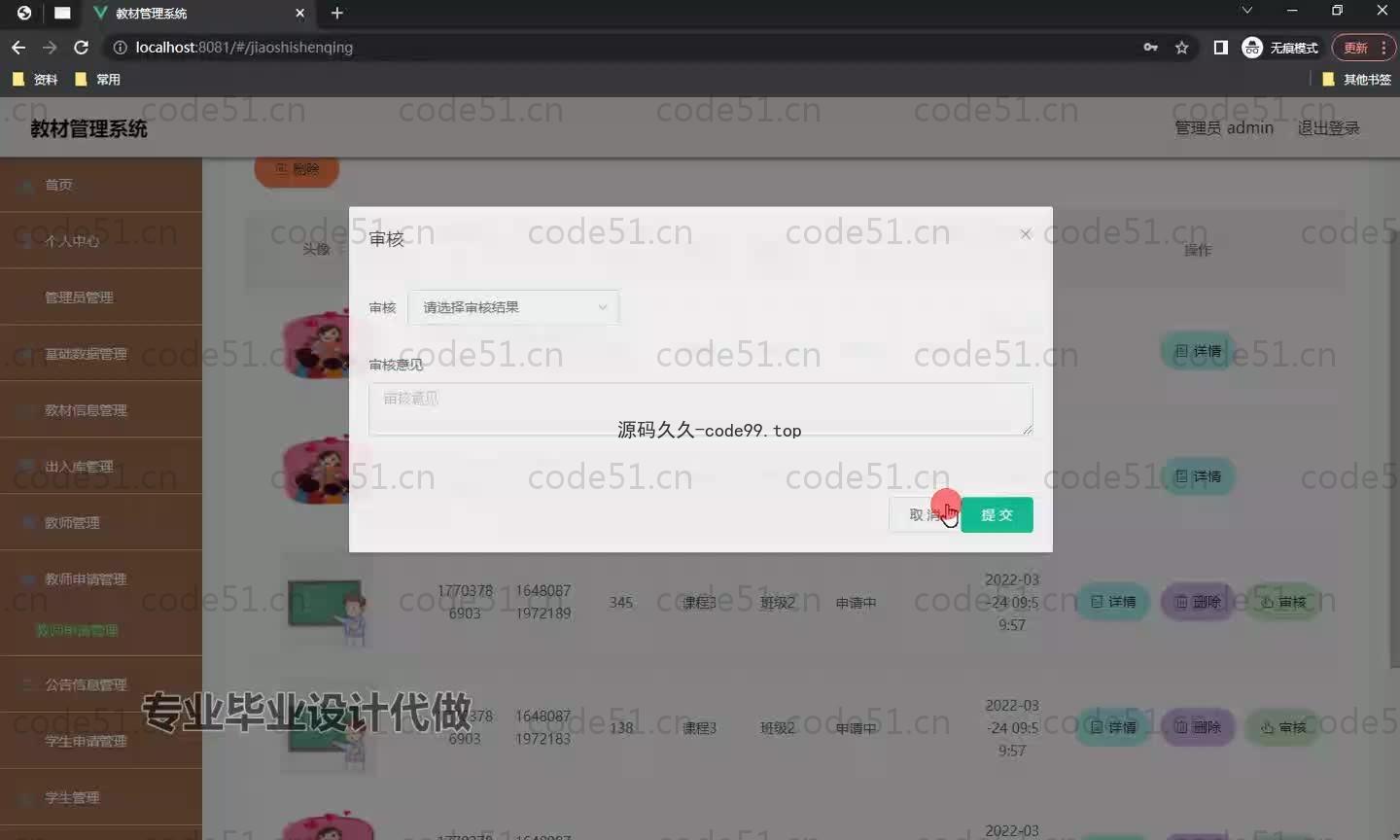Viewport: 1400px width, 840px height.
Task: Expand 学生申请管理 in the sidebar
Action: [101, 741]
